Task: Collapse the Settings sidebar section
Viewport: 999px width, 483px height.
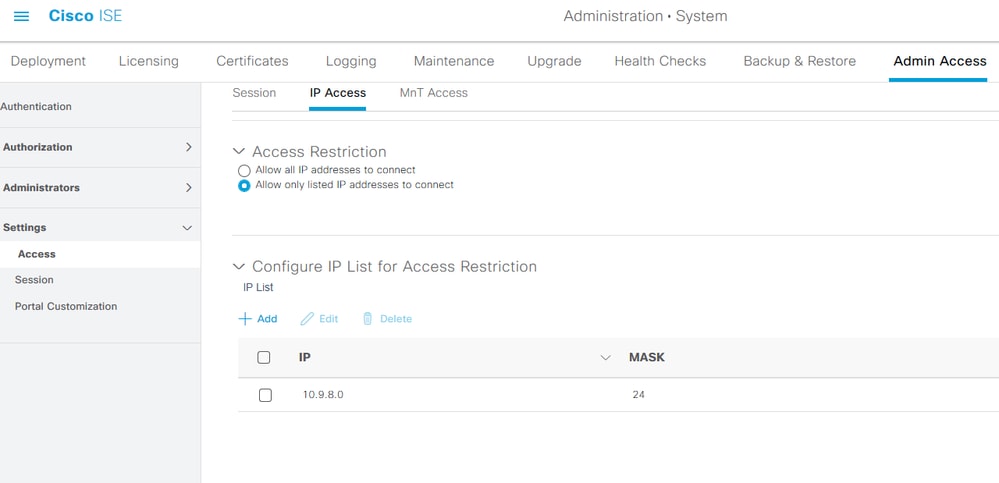Action: point(187,228)
